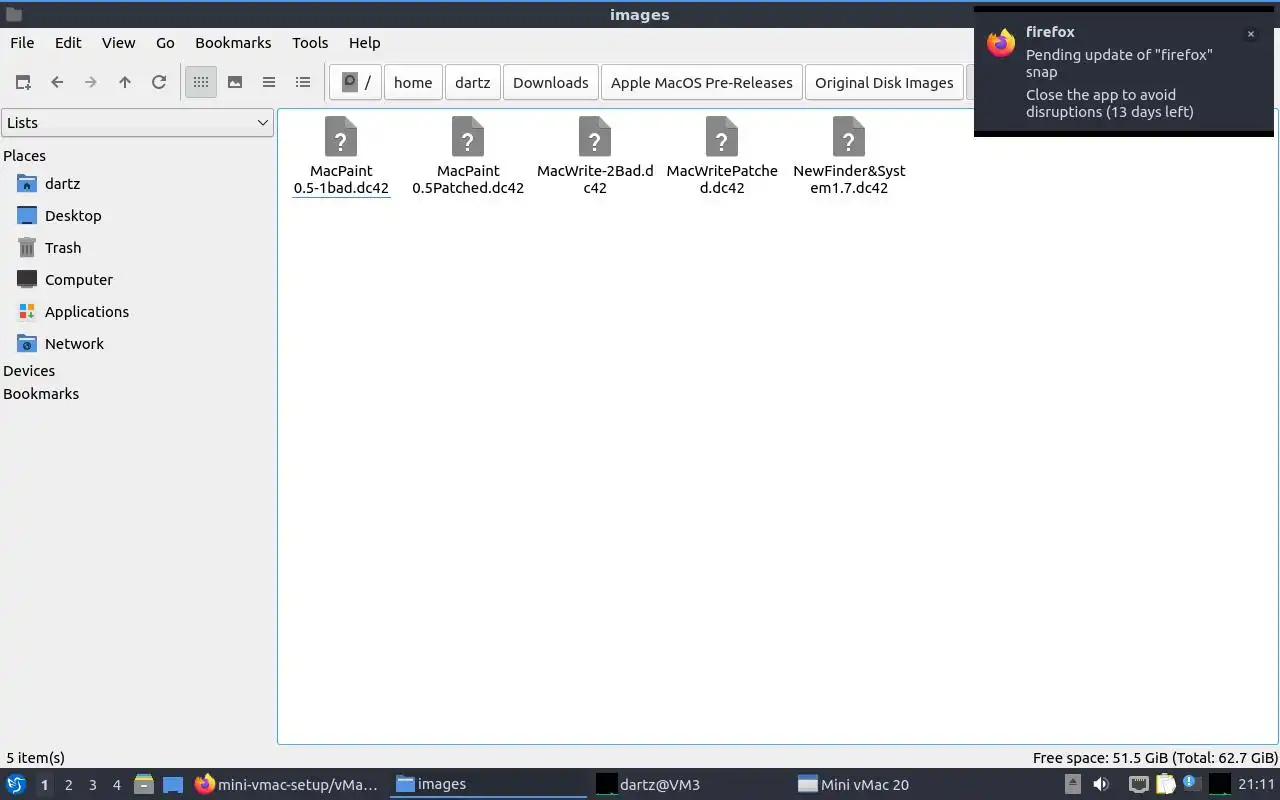Switch to detailed list view
The width and height of the screenshot is (1280, 800).
point(303,83)
